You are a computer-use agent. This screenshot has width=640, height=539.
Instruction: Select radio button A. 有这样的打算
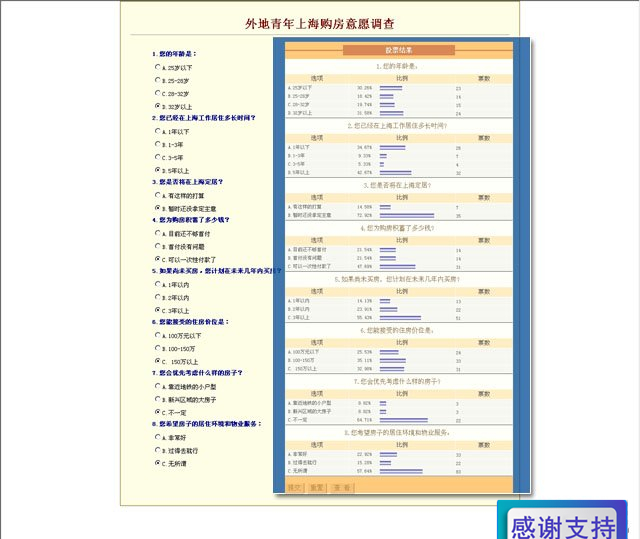pyautogui.click(x=158, y=195)
